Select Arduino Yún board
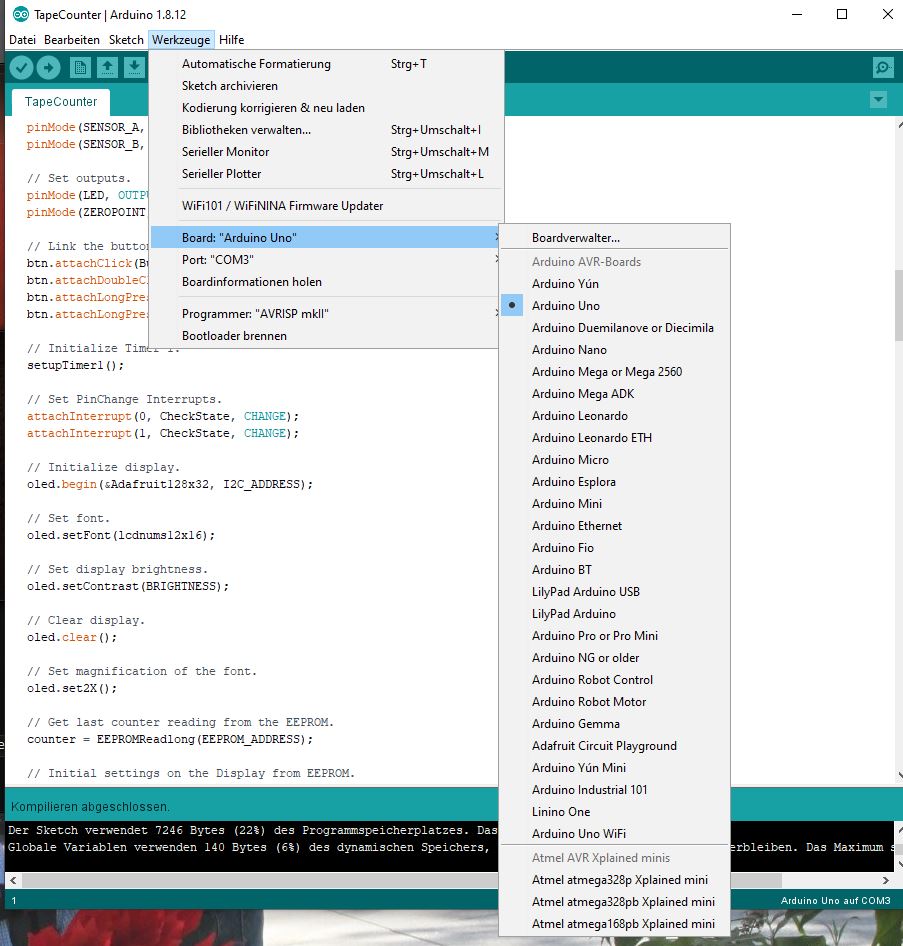Image resolution: width=903 pixels, height=946 pixels. point(615,284)
